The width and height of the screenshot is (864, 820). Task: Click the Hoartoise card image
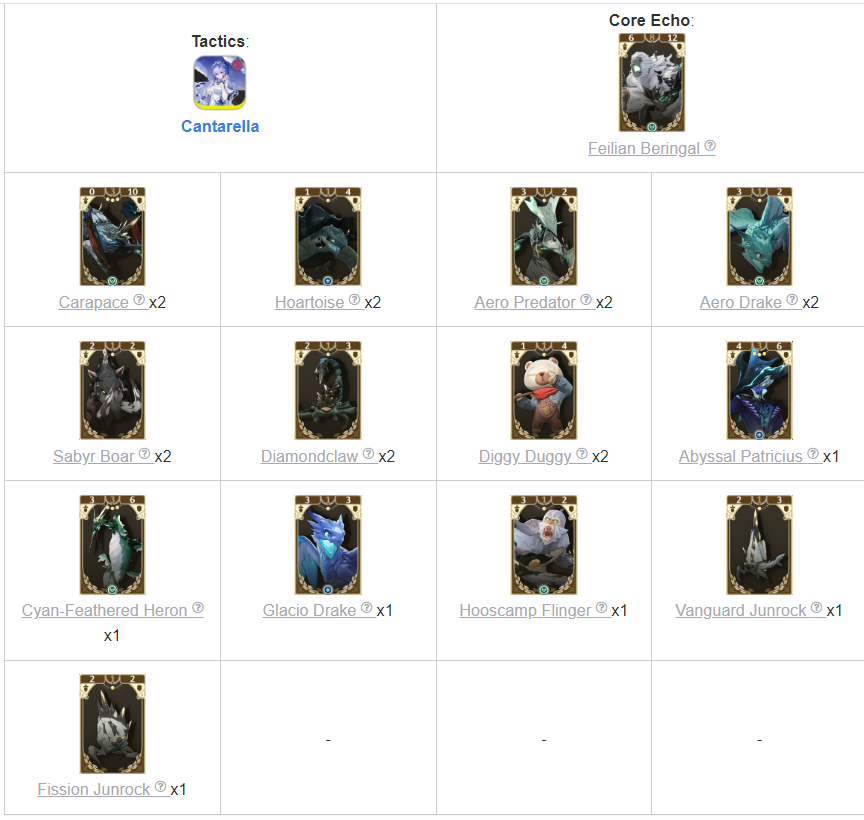click(328, 236)
